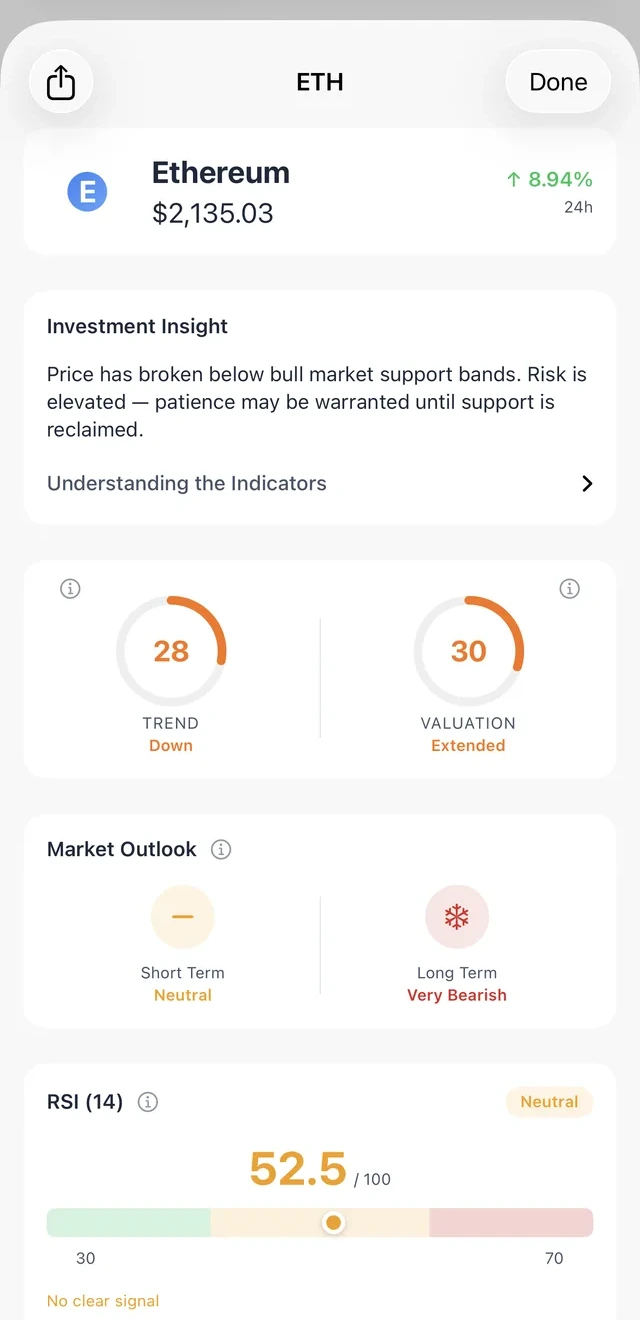Open info tooltip for the Valuation gauge
Image resolution: width=640 pixels, height=1320 pixels.
coord(569,588)
